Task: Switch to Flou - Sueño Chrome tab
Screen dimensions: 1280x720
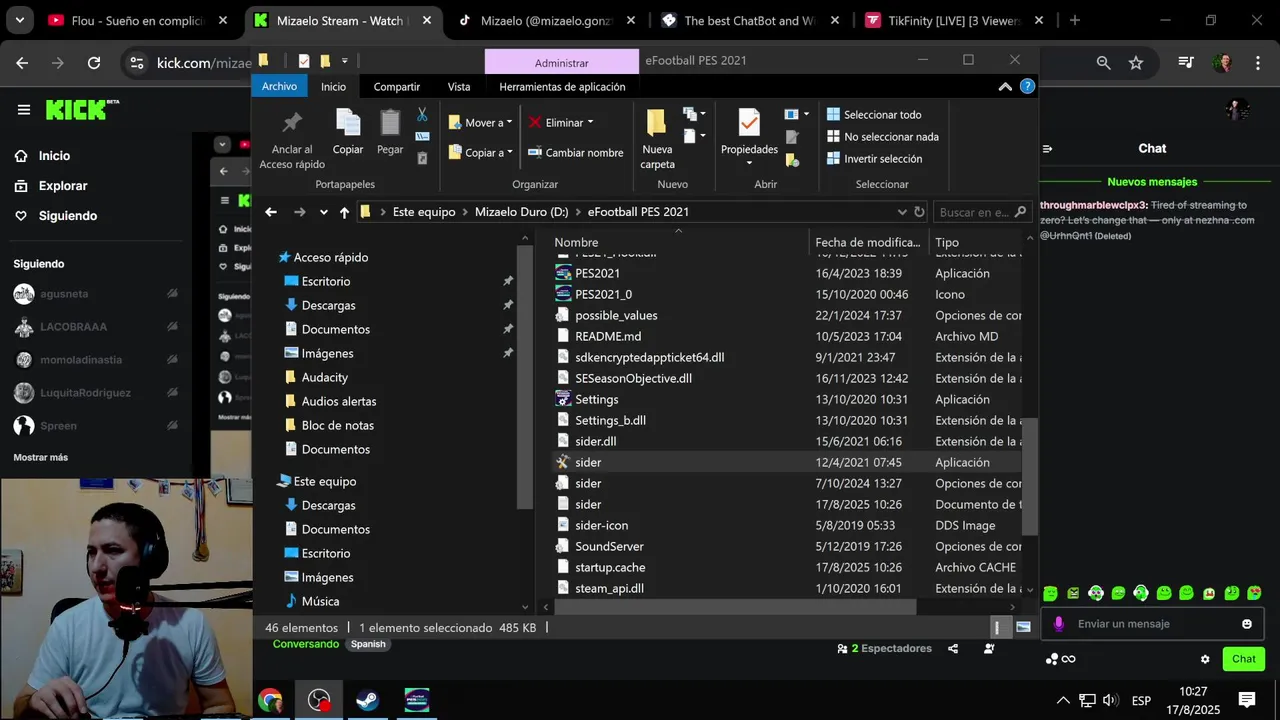Action: click(x=138, y=20)
